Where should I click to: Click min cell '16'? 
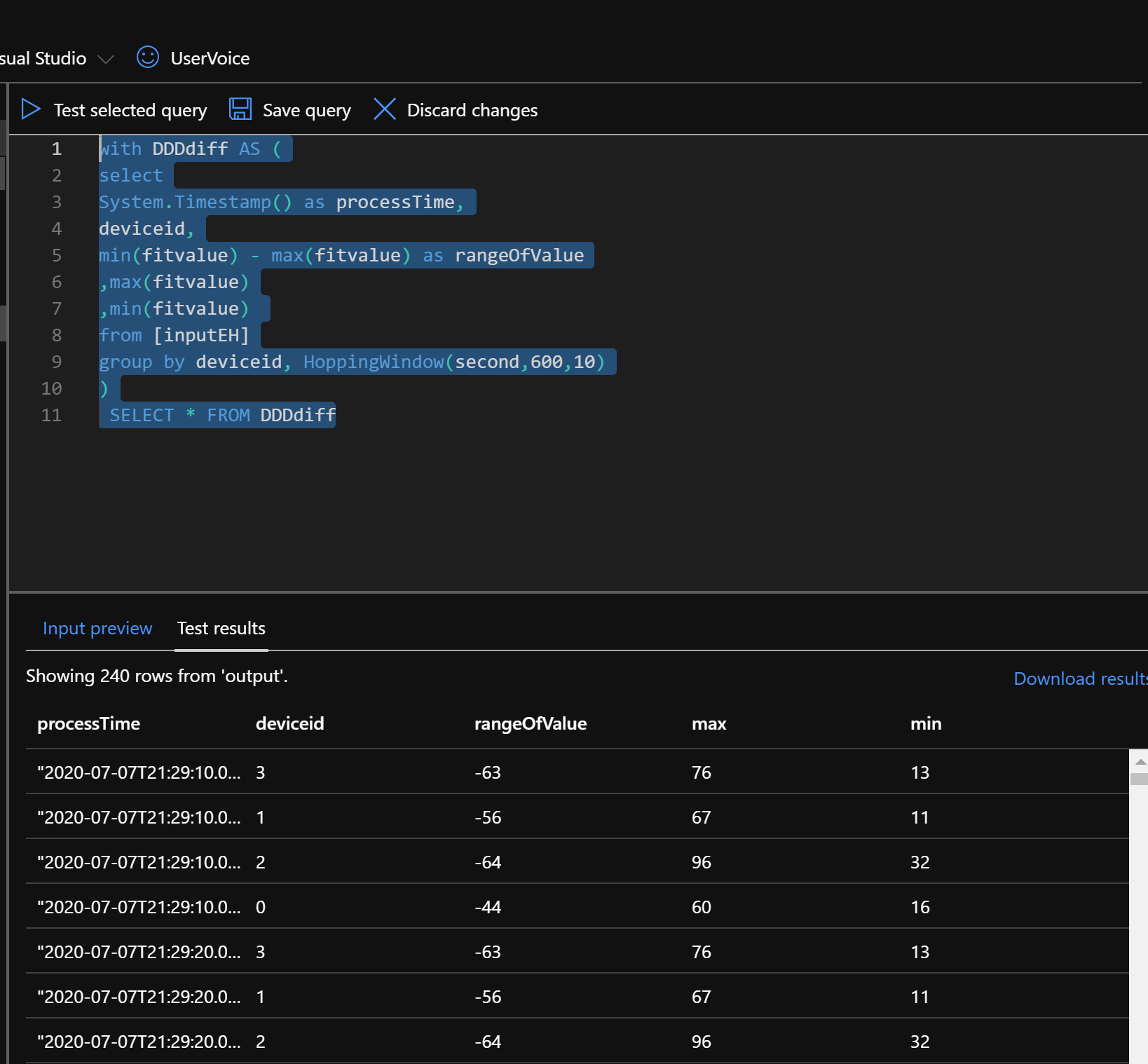pyautogui.click(x=920, y=907)
